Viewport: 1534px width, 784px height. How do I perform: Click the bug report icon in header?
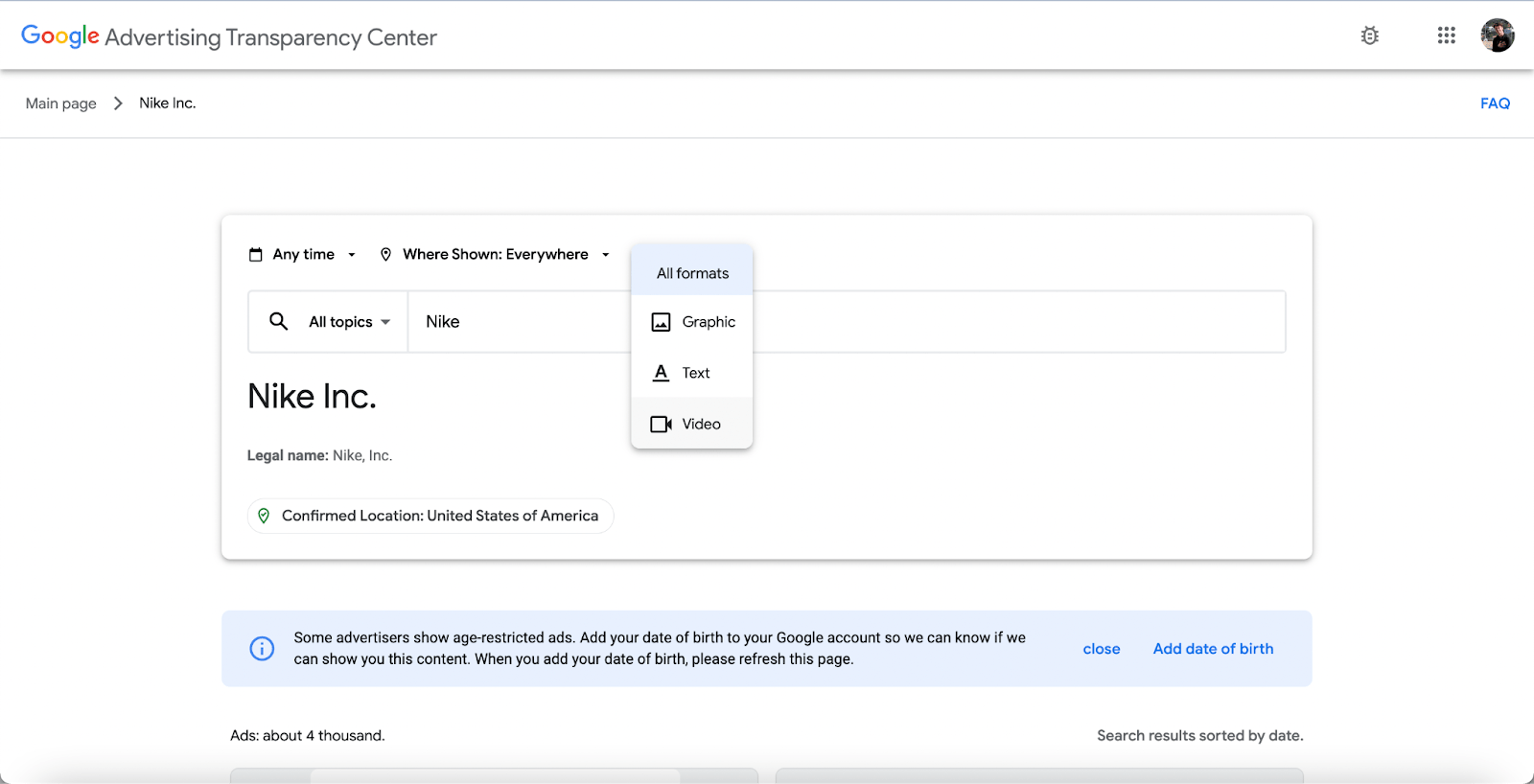(x=1370, y=36)
